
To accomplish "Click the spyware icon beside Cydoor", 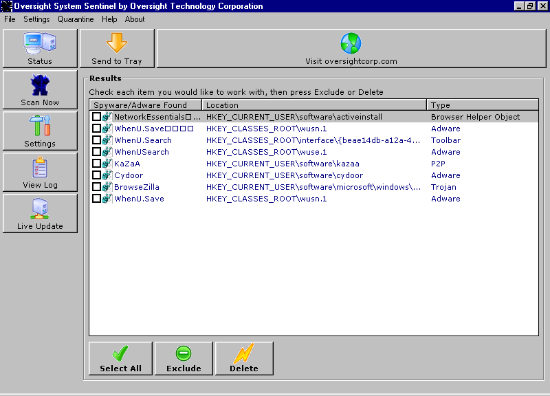I will (107, 175).
